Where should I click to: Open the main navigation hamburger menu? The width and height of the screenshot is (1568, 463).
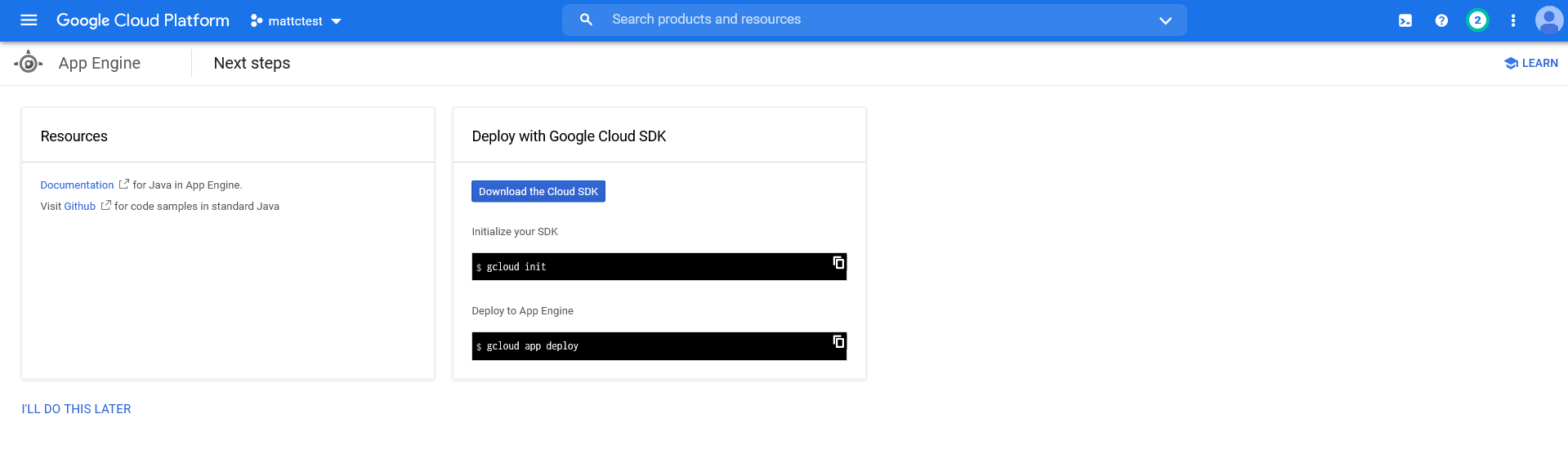(x=29, y=20)
